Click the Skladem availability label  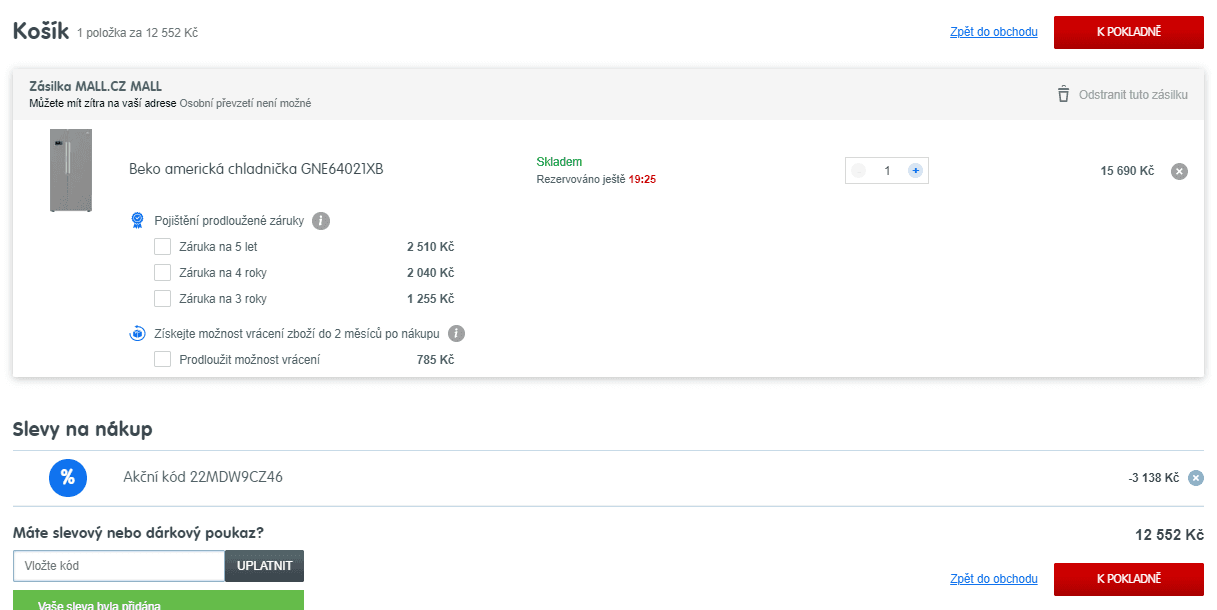559,162
